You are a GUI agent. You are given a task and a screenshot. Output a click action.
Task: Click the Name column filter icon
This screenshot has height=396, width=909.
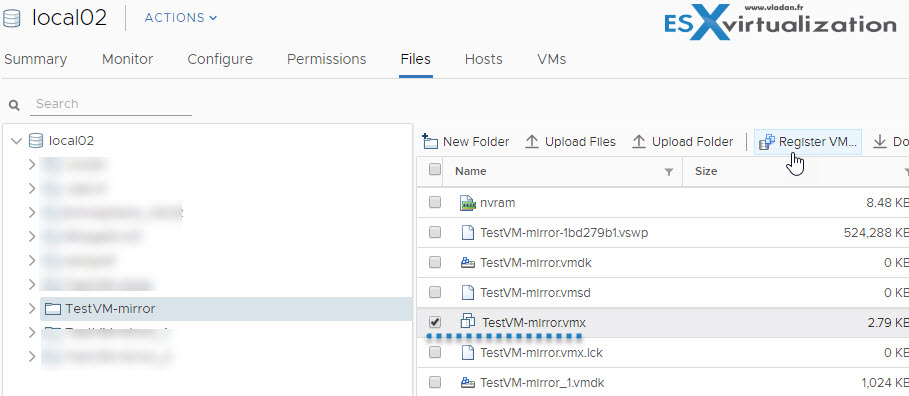click(x=668, y=172)
